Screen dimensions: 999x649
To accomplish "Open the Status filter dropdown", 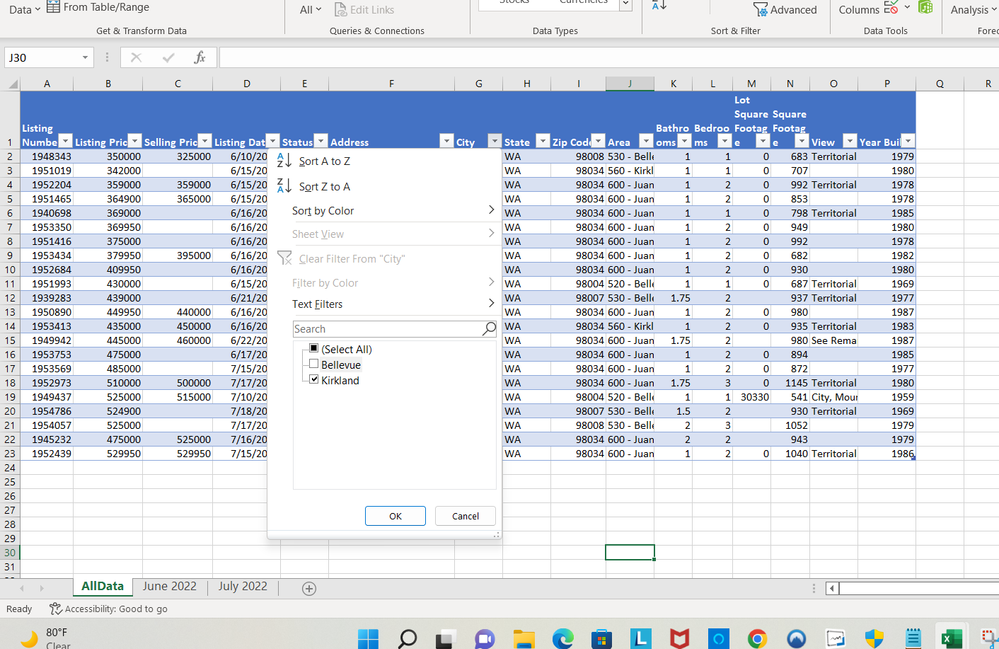I will (x=321, y=141).
